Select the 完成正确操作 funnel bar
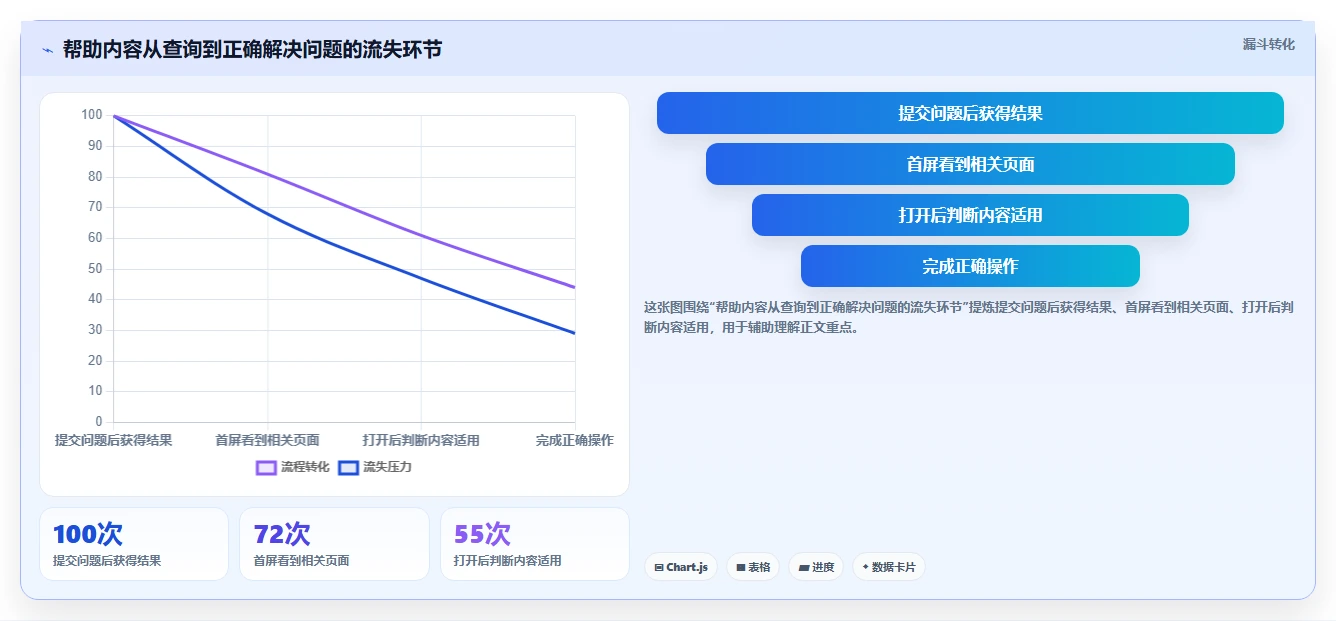Viewport: 1336px width, 621px height. pyautogui.click(x=970, y=266)
